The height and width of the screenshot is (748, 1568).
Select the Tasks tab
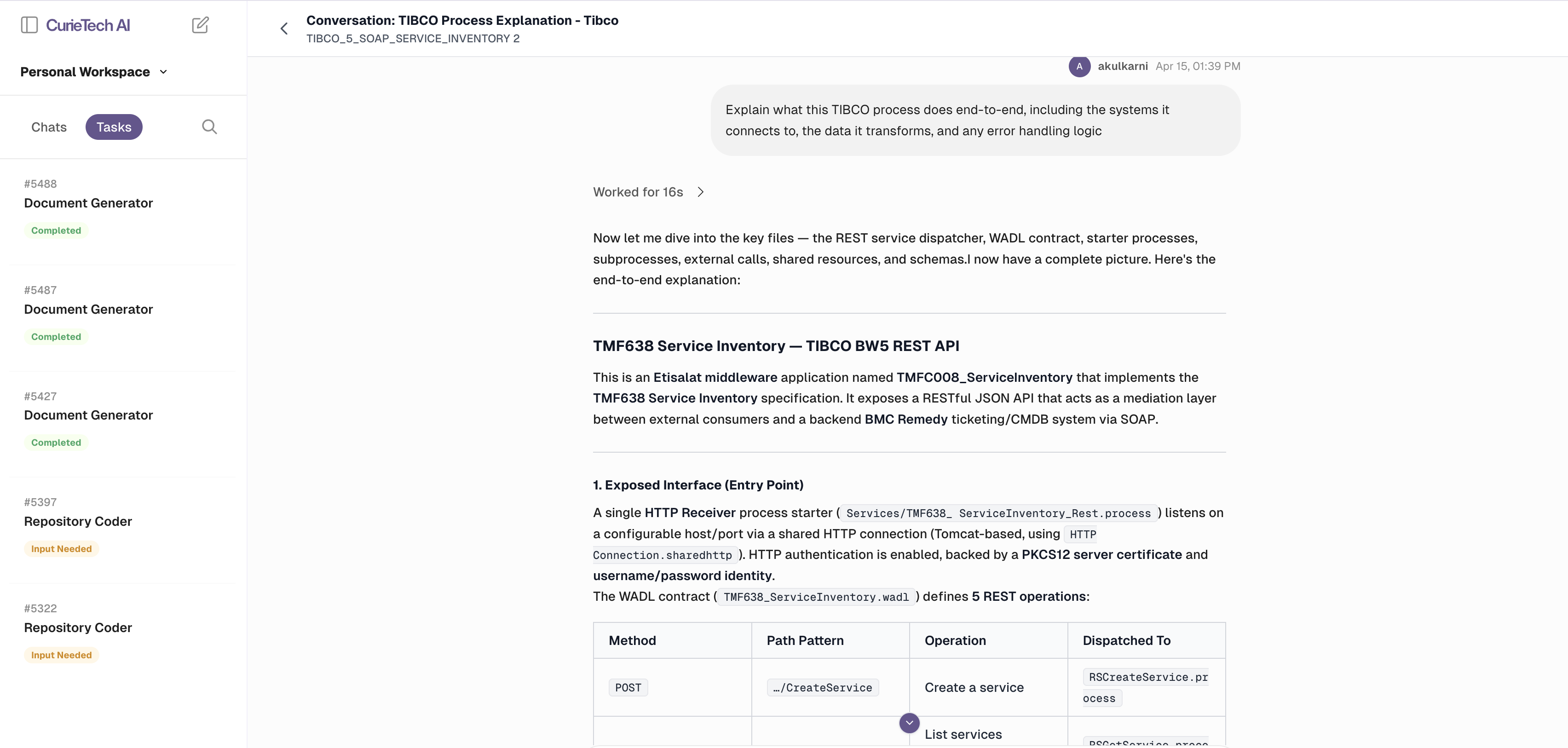point(114,127)
